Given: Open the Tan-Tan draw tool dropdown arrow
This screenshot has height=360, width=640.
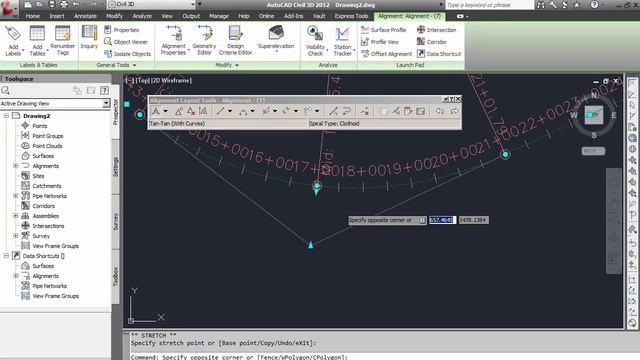Looking at the screenshot, I should (165, 111).
